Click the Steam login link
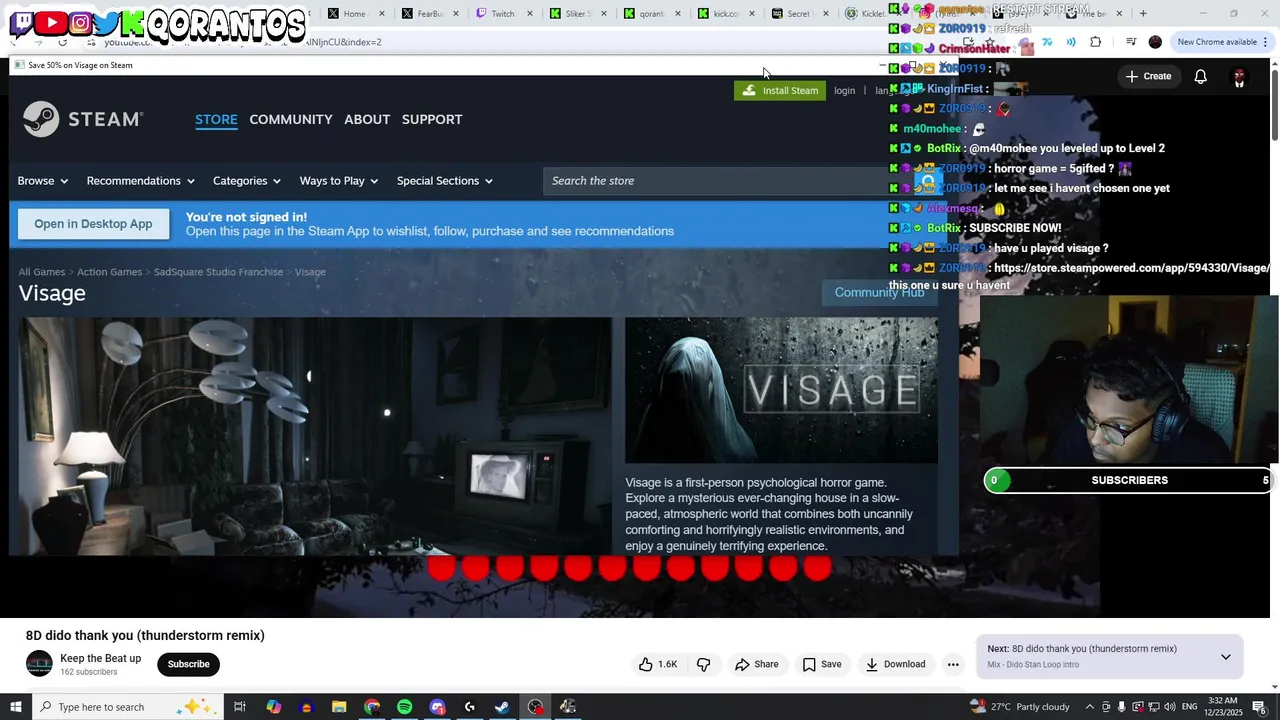Image resolution: width=1280 pixels, height=720 pixels. click(844, 91)
